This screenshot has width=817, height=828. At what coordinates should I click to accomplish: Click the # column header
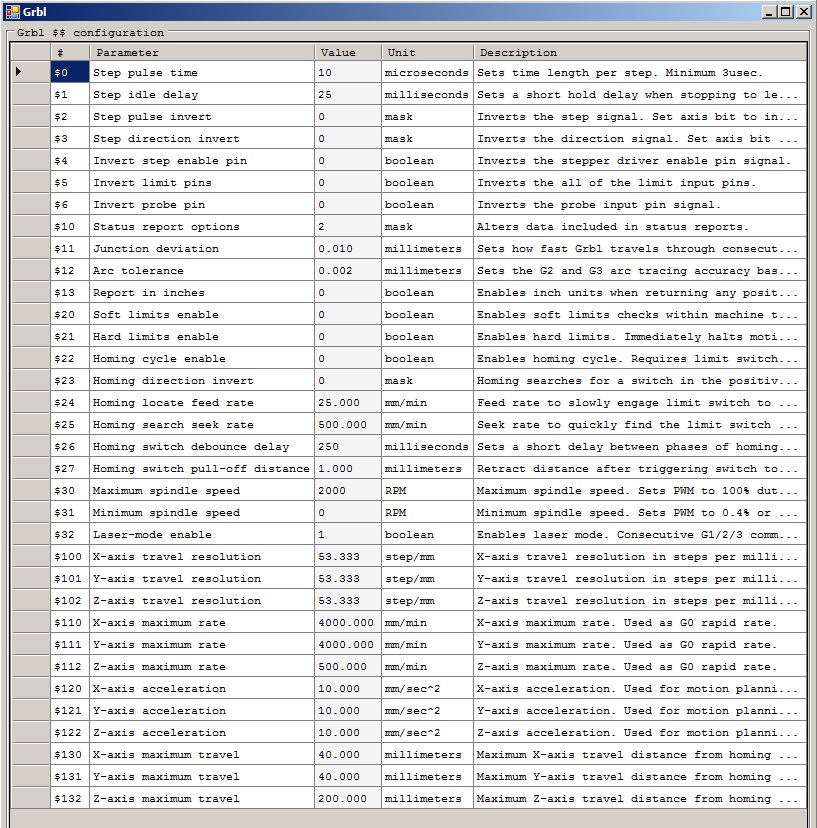pyautogui.click(x=70, y=52)
